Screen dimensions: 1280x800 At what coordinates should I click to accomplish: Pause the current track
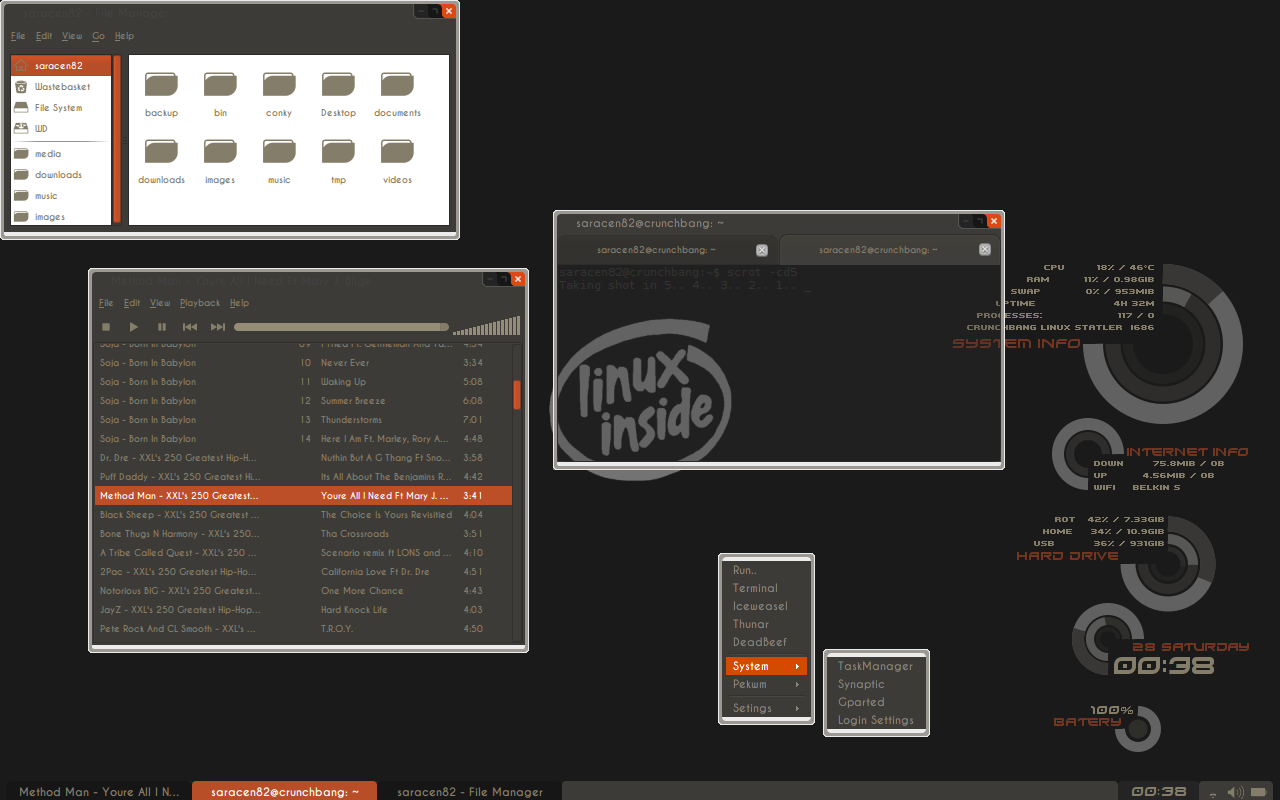point(162,327)
